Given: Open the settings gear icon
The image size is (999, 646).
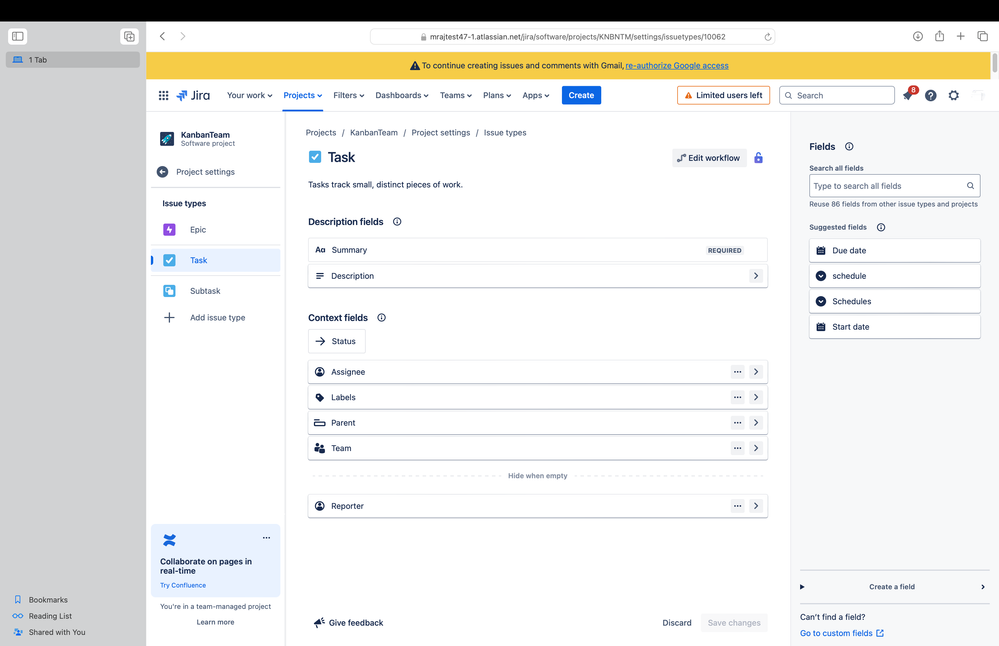Looking at the screenshot, I should pos(953,96).
